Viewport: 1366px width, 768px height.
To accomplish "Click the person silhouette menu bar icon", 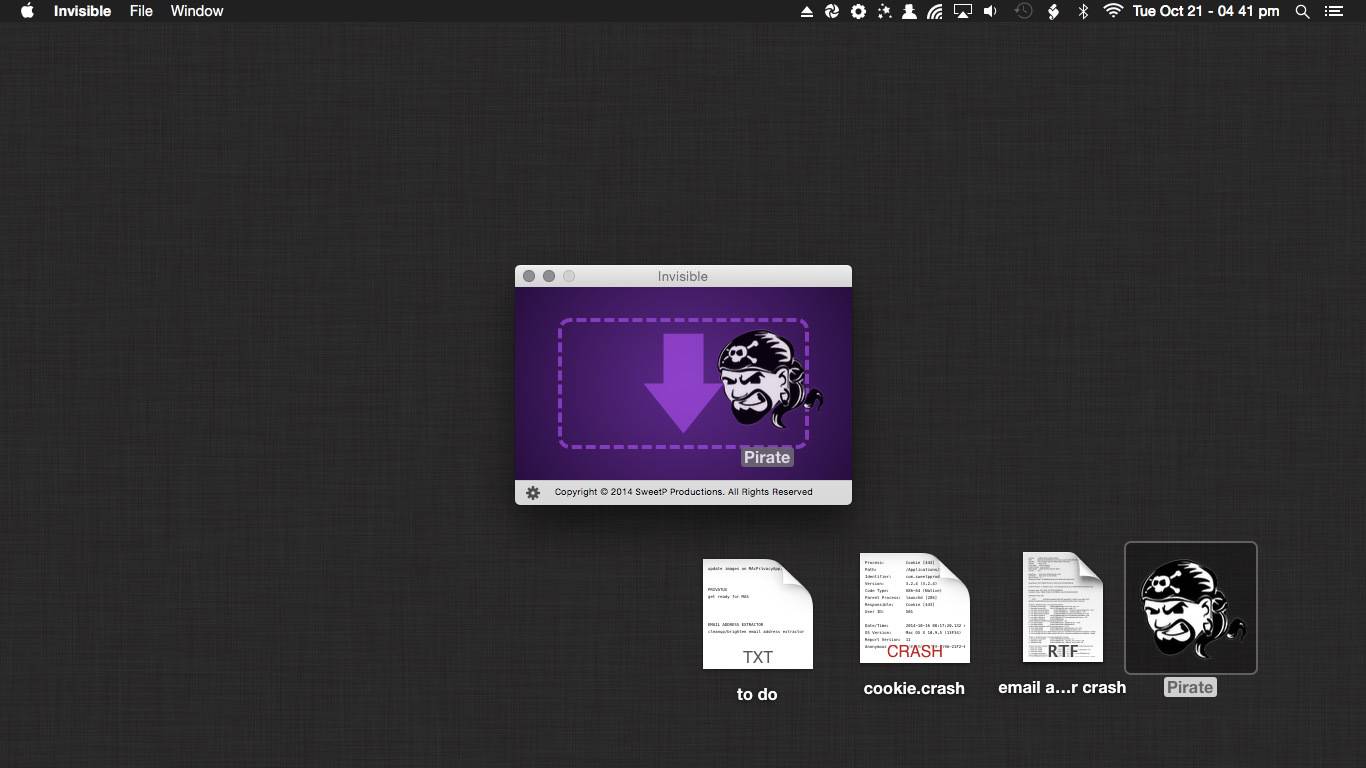I will click(909, 11).
